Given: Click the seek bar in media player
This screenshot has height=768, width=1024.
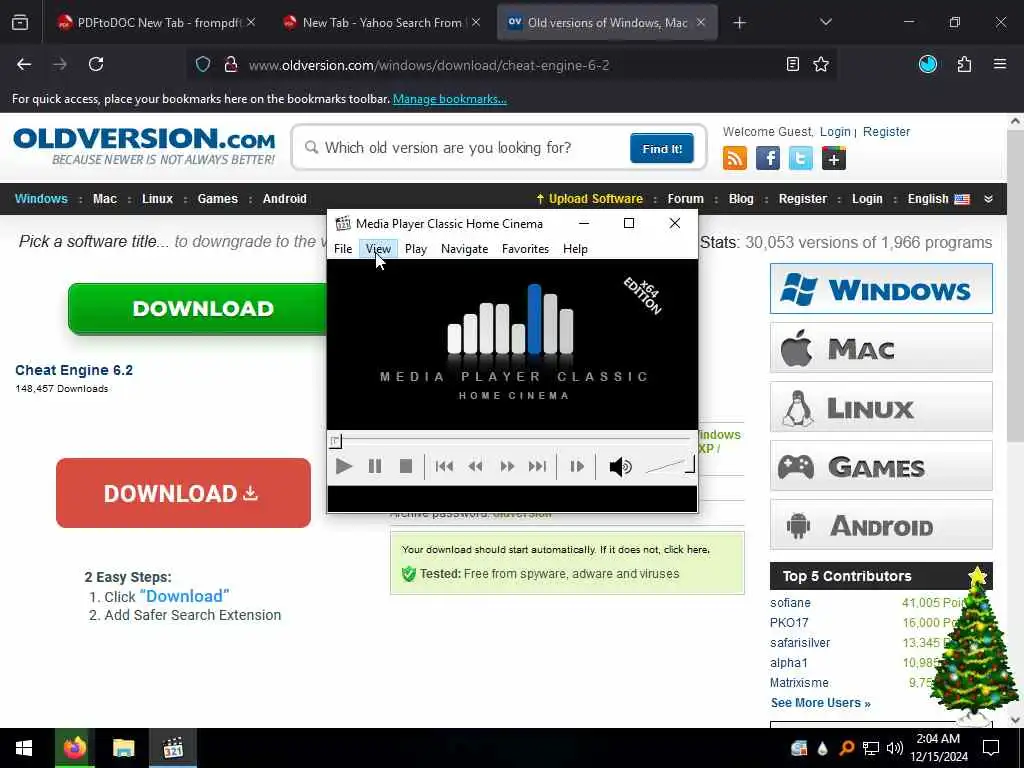Looking at the screenshot, I should coord(511,441).
